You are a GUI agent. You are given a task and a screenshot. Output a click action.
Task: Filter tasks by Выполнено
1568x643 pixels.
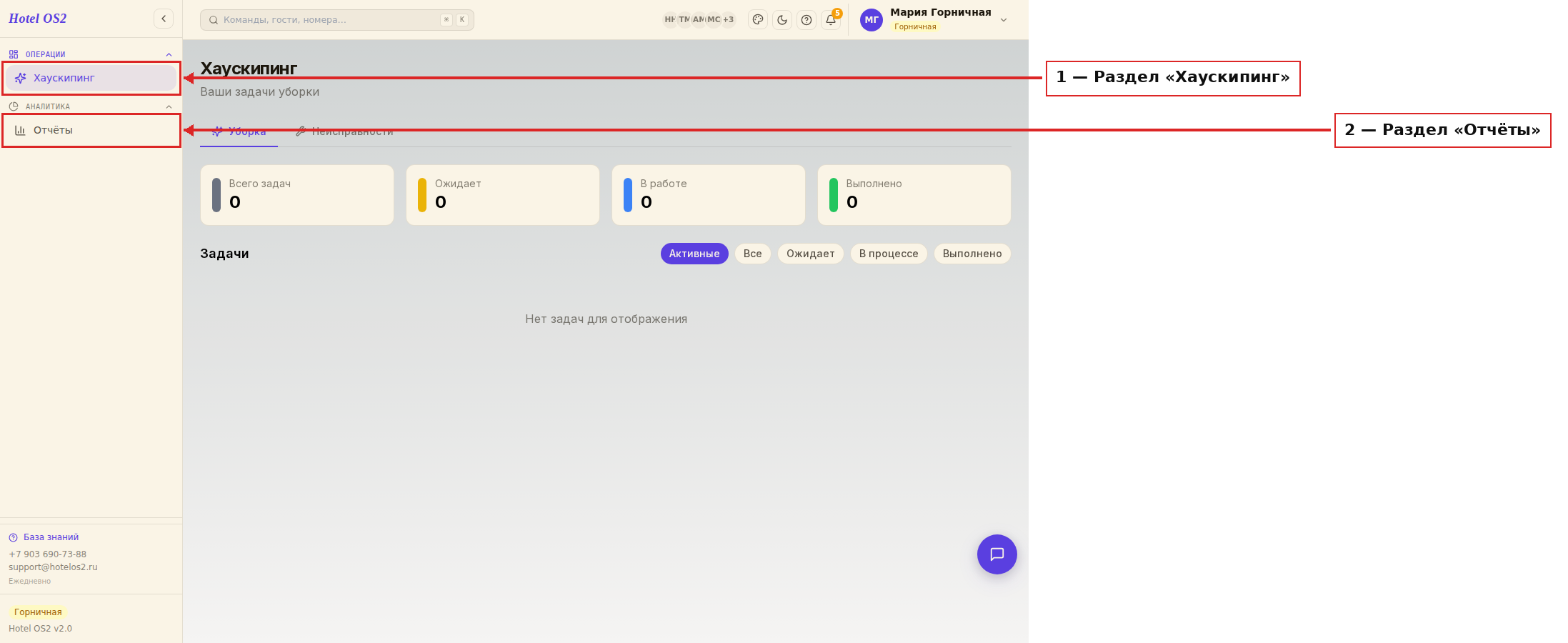pyautogui.click(x=972, y=254)
